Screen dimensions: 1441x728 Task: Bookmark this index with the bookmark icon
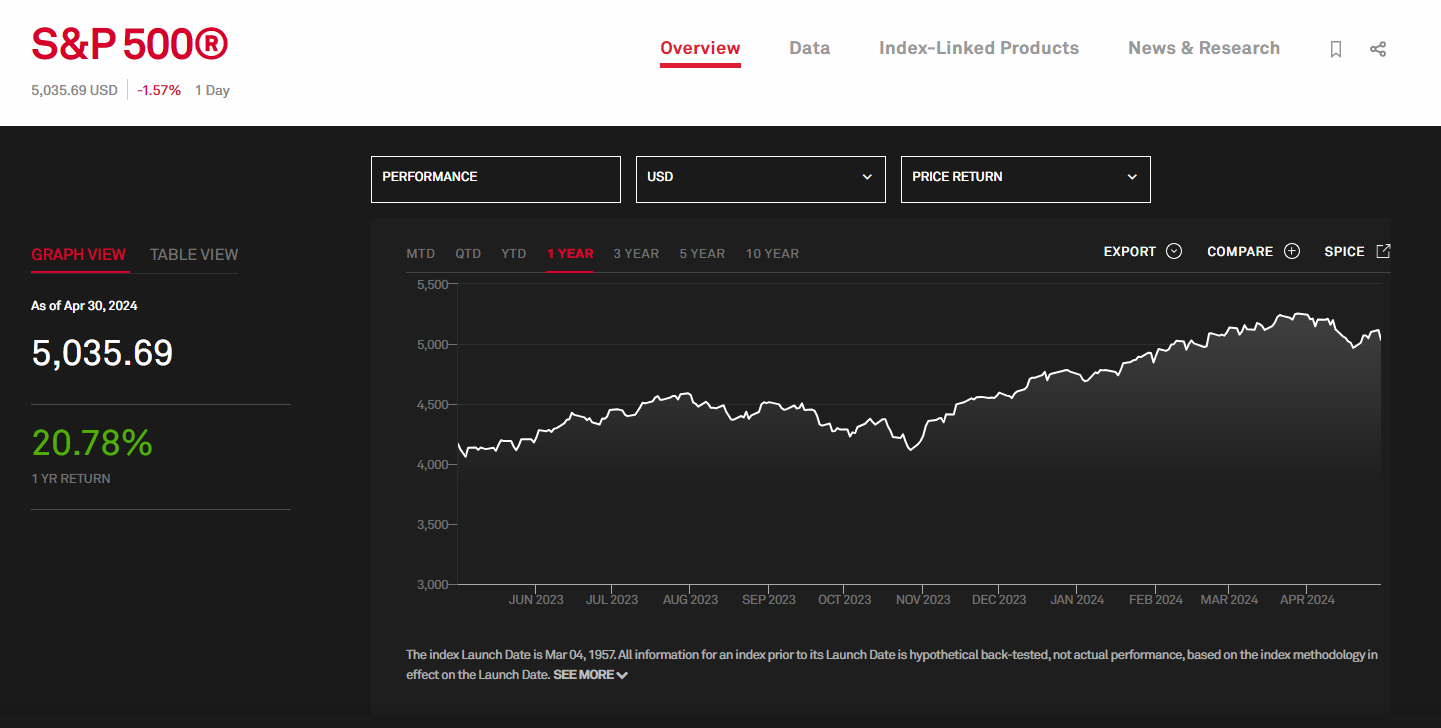[1336, 49]
